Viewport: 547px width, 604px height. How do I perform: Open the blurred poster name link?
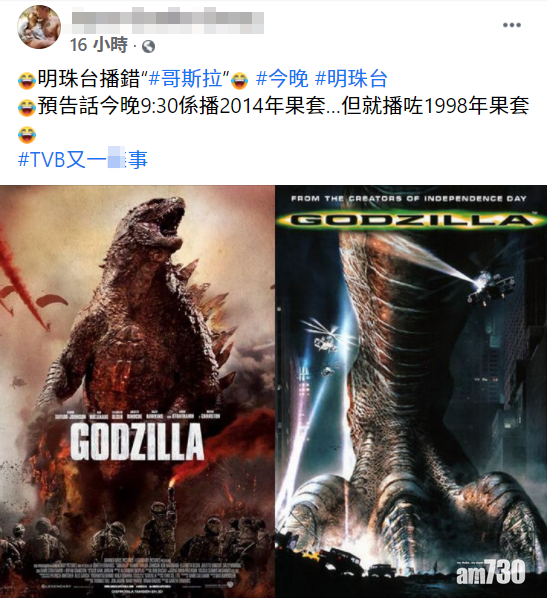[x=168, y=23]
